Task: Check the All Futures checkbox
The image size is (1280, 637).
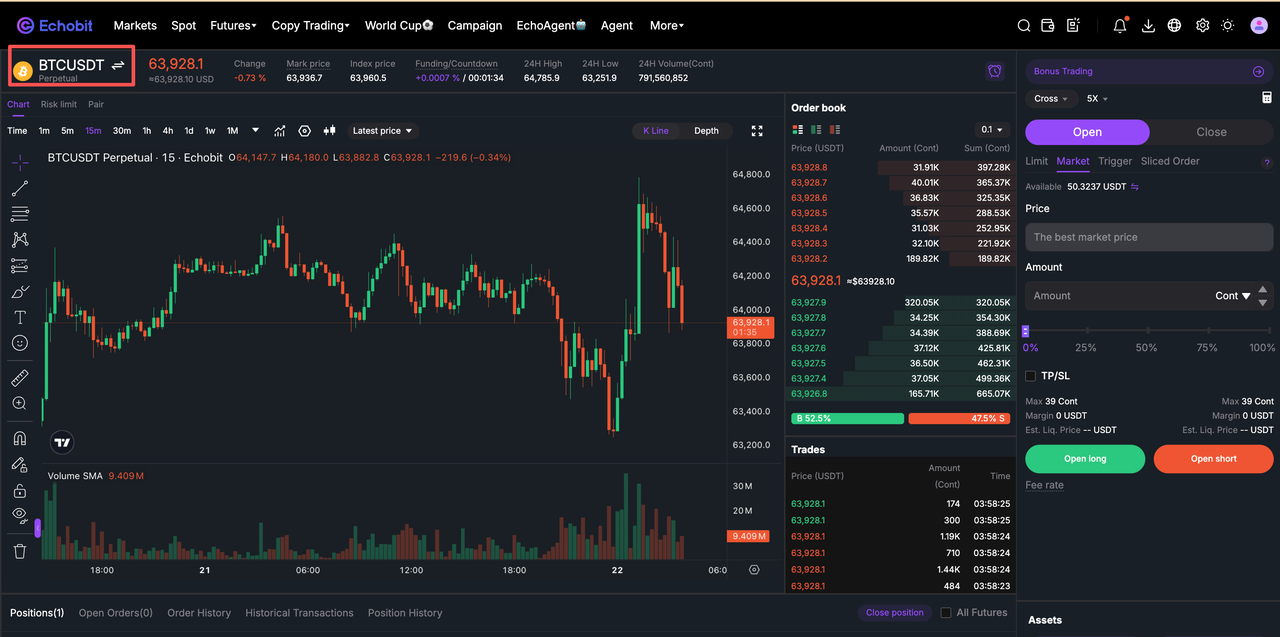Action: point(946,613)
